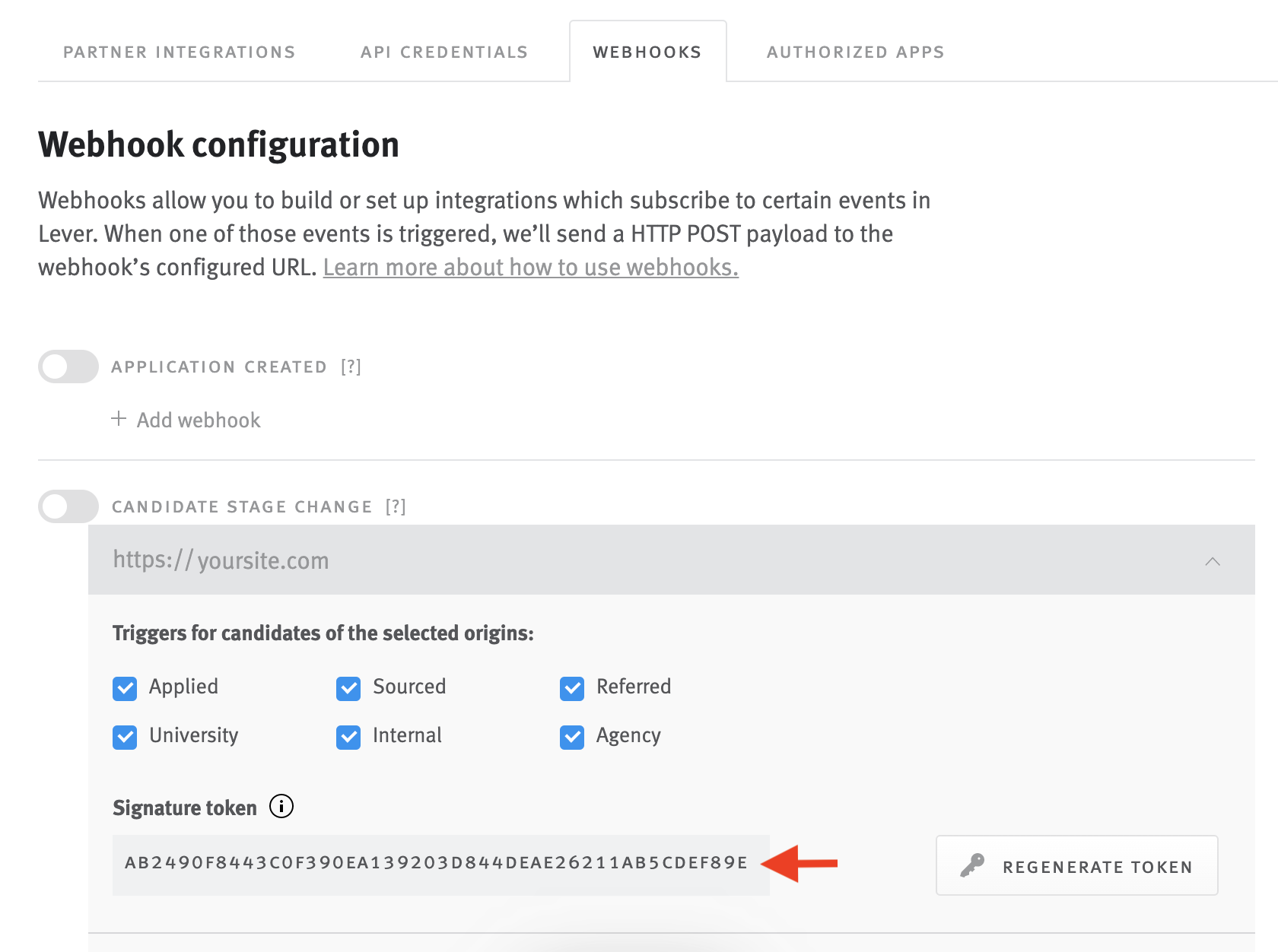Open the learn more about webhooks link
Viewport: 1278px width, 952px height.
530,267
